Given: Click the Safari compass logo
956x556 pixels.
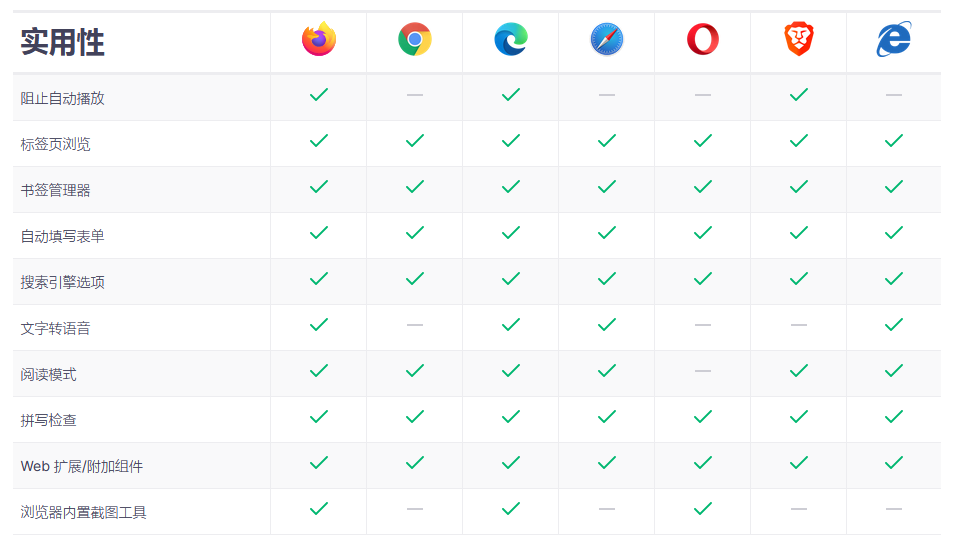Looking at the screenshot, I should tap(607, 40).
